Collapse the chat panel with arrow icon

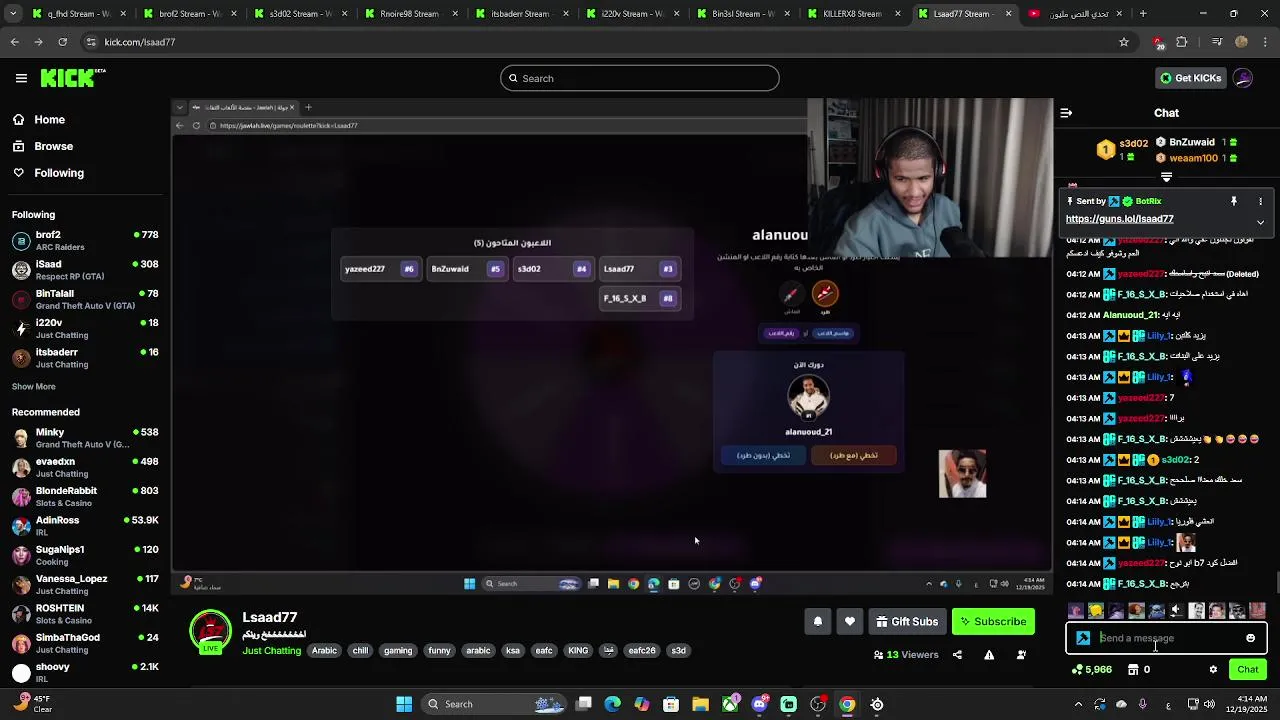[x=1066, y=113]
